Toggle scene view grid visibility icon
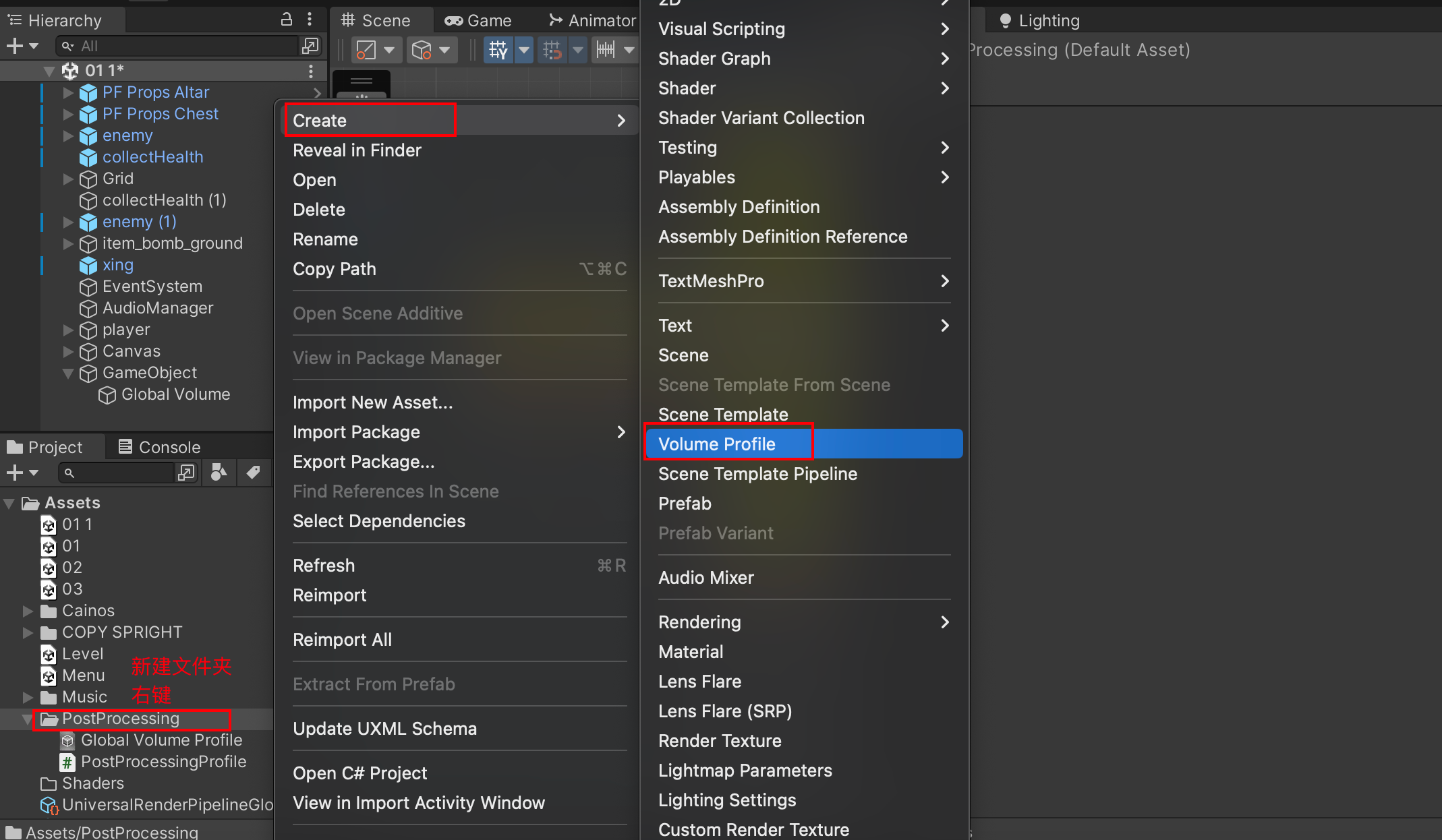Viewport: 1442px width, 840px height. (498, 49)
